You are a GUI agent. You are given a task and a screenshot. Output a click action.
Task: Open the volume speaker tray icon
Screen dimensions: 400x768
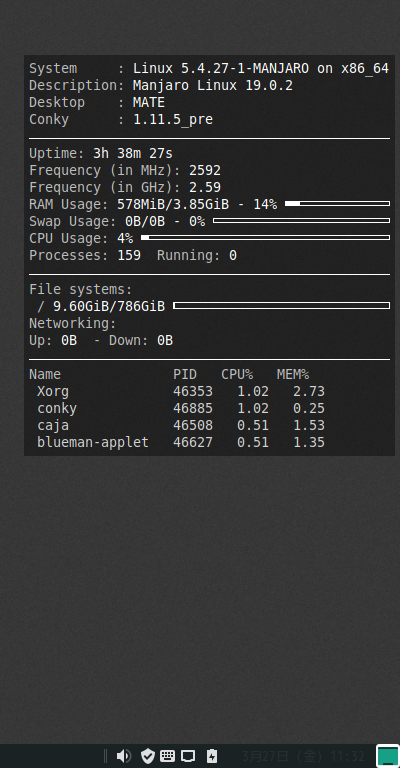124,756
